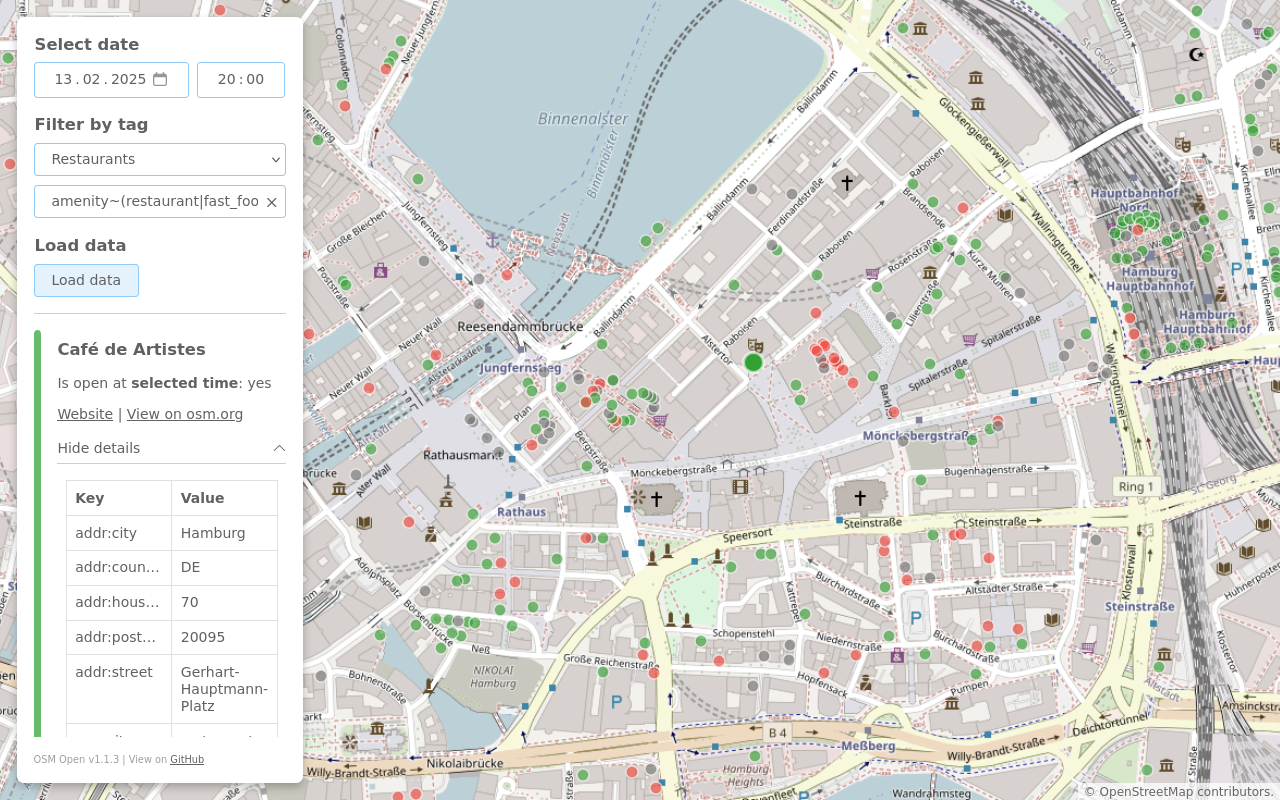Select the hour 20 in time field
This screenshot has height=800, width=1280.
click(x=227, y=79)
